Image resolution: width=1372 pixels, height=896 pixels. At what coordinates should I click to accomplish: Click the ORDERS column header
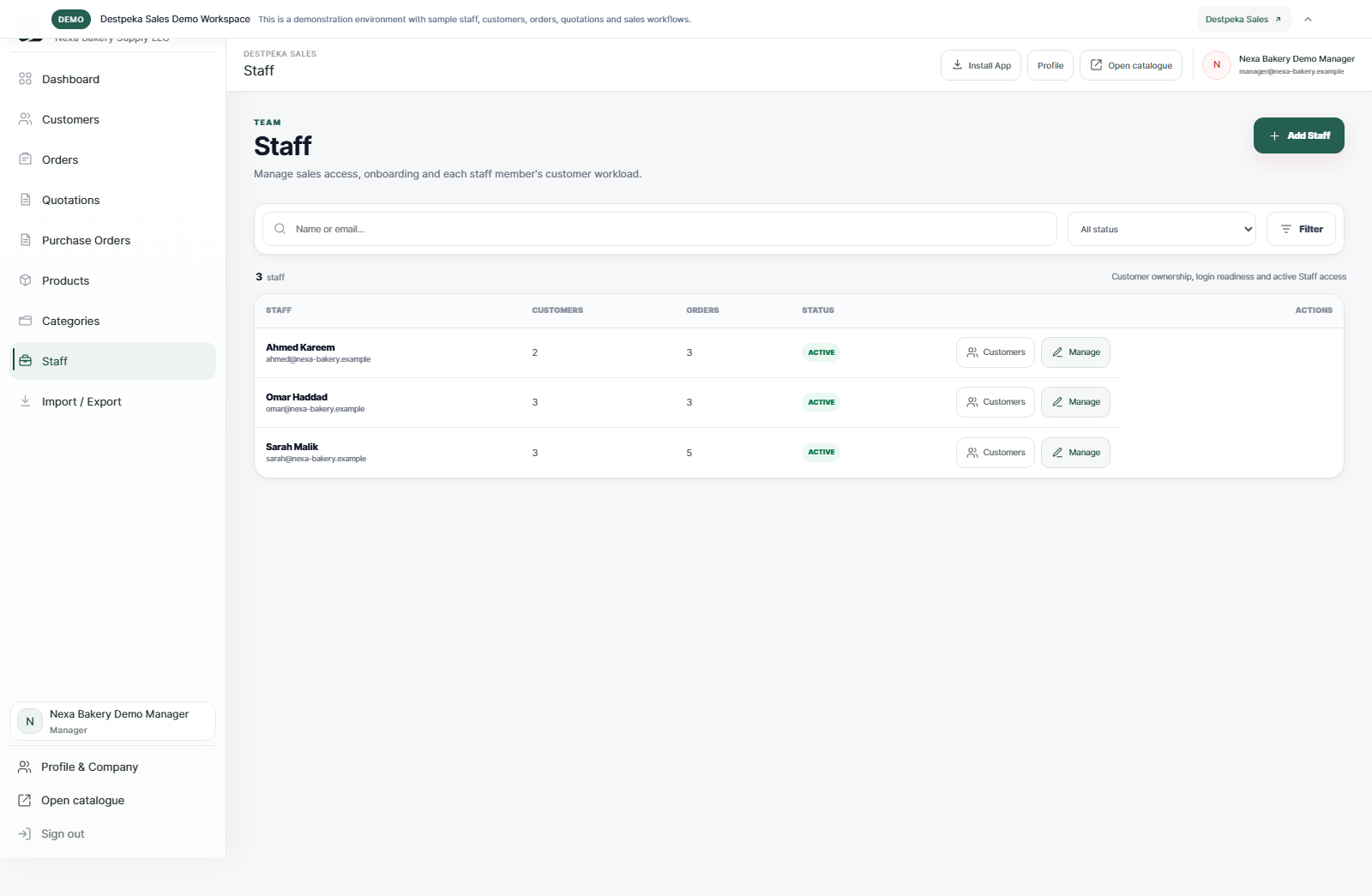702,310
